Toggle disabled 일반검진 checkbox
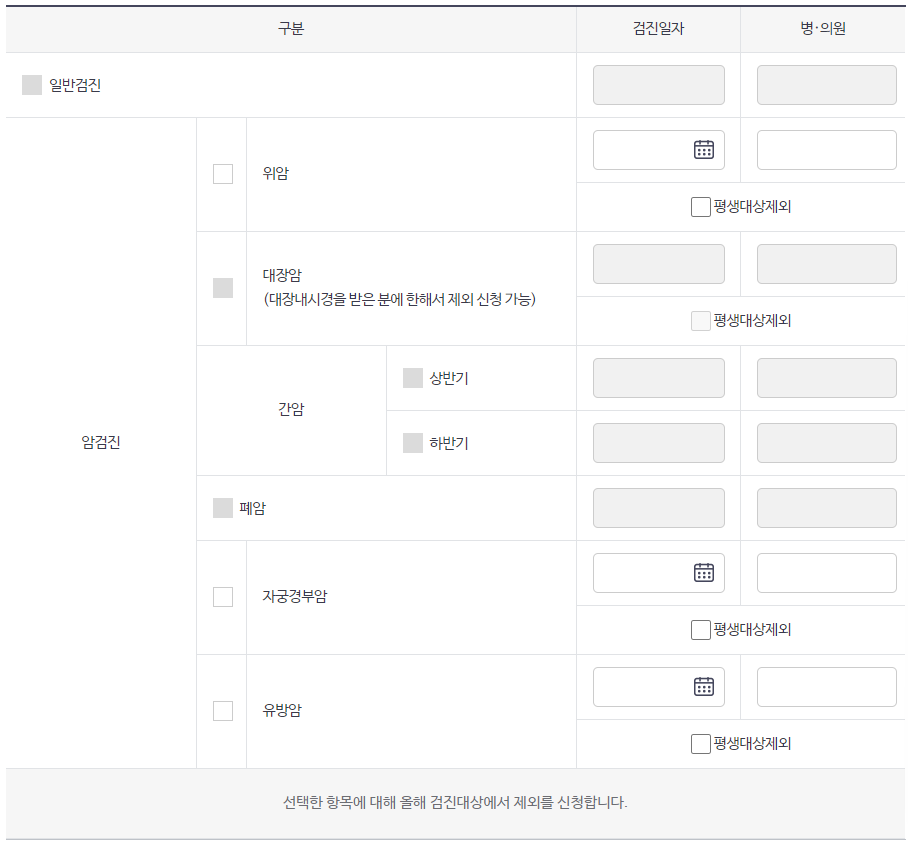The image size is (908, 844). 32,85
